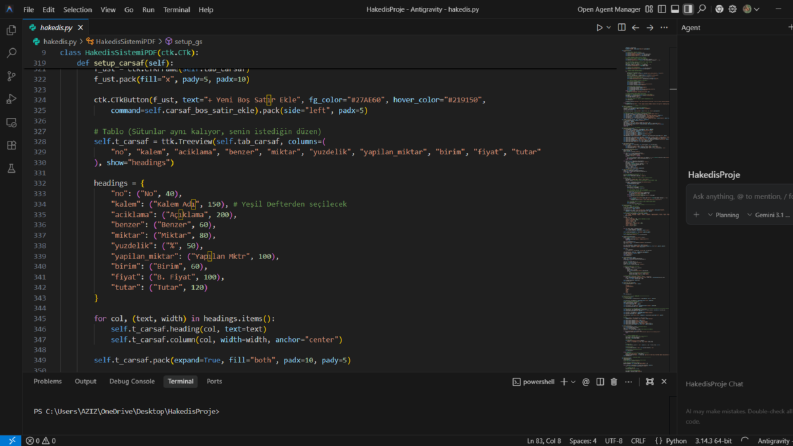Click Open Agent Manager in title bar
Screen dimensions: 793x446
(x=609, y=10)
